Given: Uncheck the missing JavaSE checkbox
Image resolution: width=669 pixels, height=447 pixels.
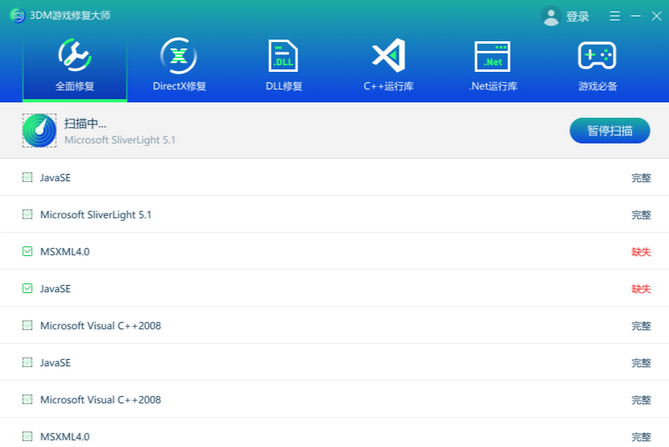Looking at the screenshot, I should tap(27, 289).
